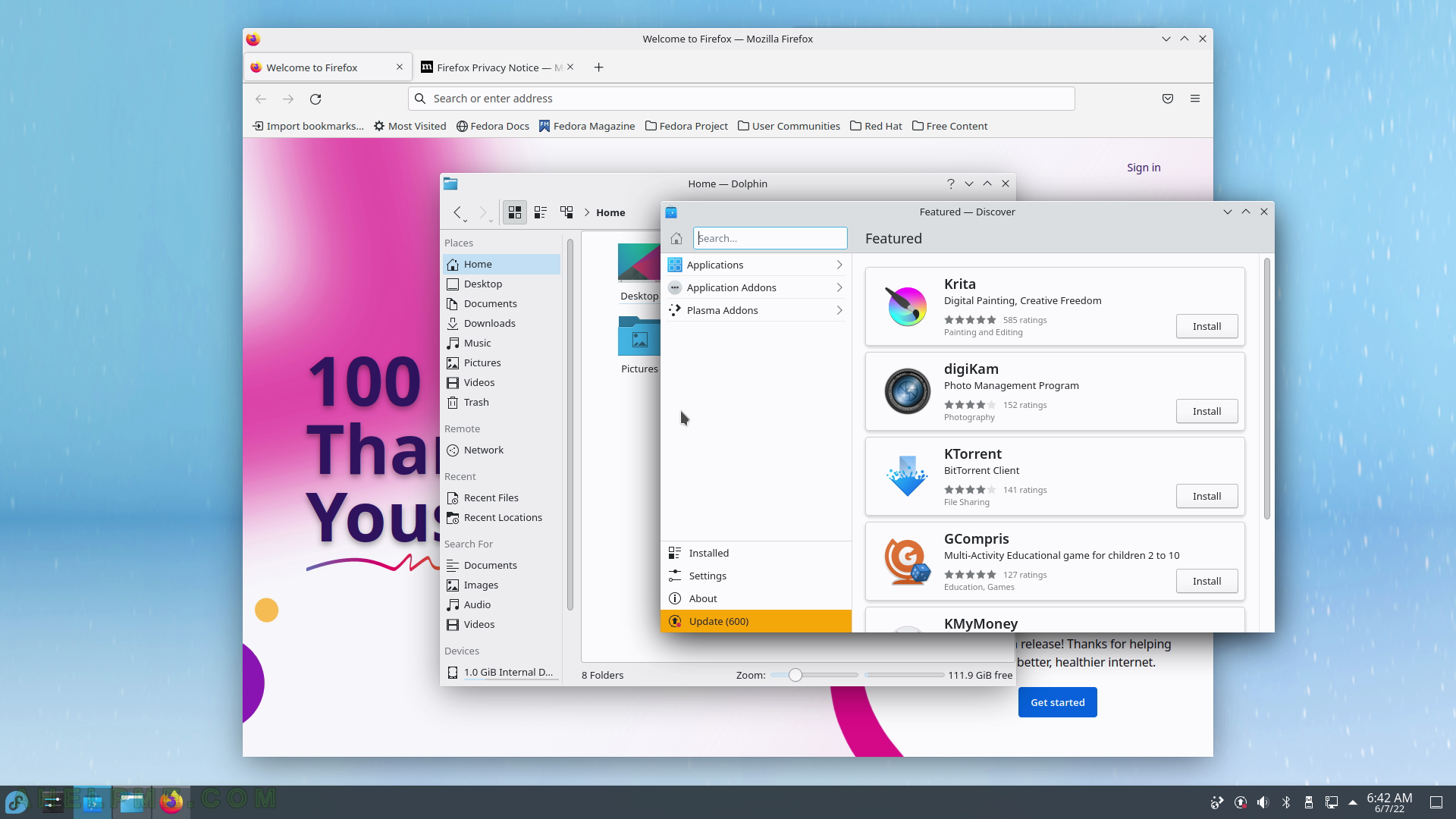Click the Firefox address bar
This screenshot has height=819, width=1456.
tap(742, 99)
